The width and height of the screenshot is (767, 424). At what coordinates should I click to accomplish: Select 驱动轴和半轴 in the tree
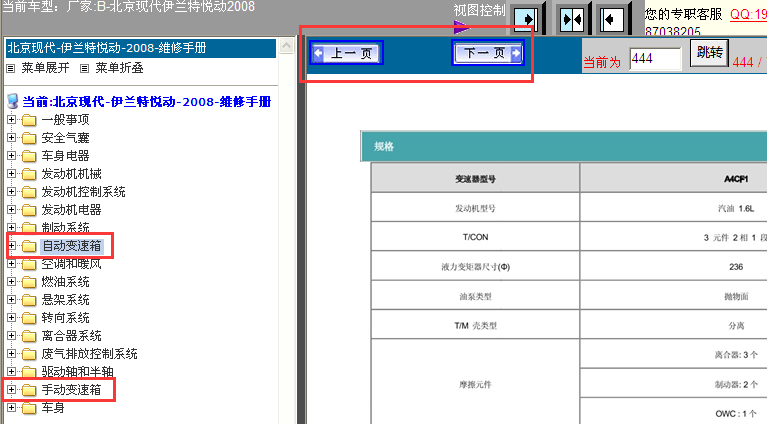point(77,372)
